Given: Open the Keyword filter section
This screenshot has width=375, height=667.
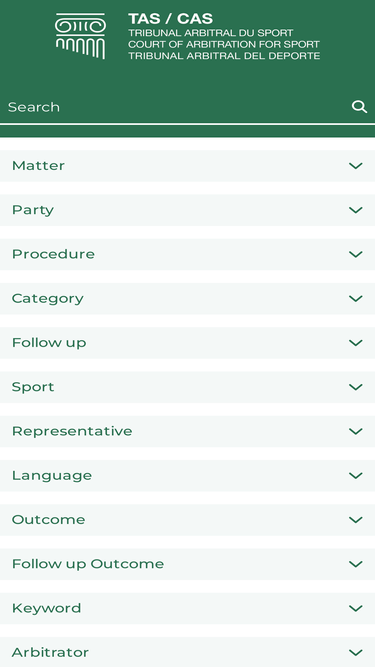Looking at the screenshot, I should coord(188,608).
